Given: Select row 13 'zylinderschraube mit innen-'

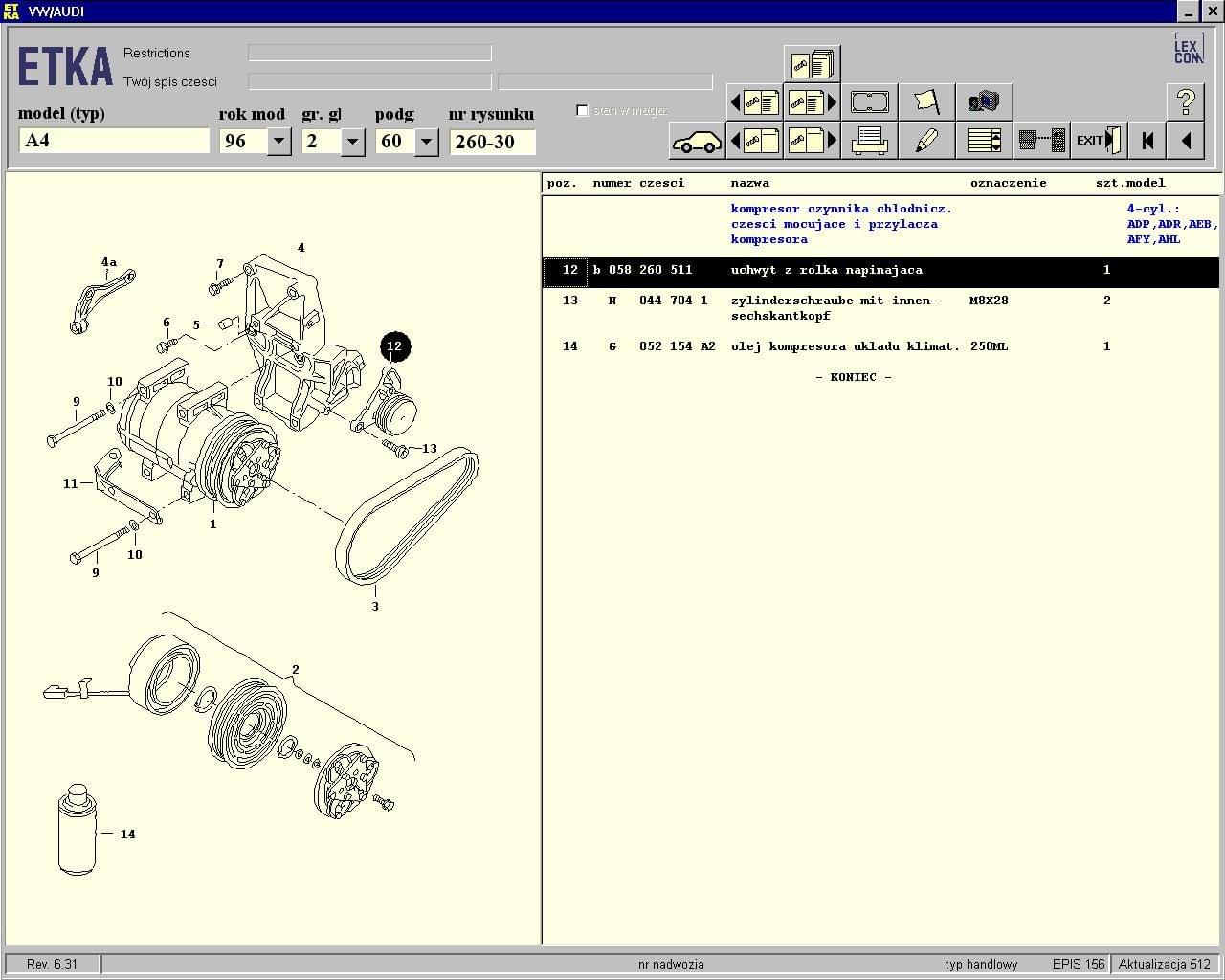Looking at the screenshot, I should pyautogui.click(x=881, y=308).
